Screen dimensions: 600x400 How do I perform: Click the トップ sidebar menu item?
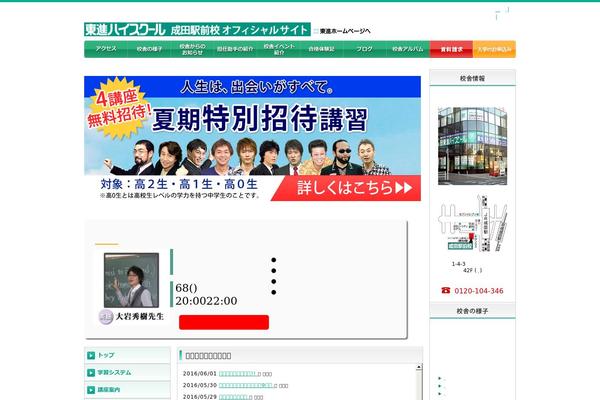coord(127,355)
